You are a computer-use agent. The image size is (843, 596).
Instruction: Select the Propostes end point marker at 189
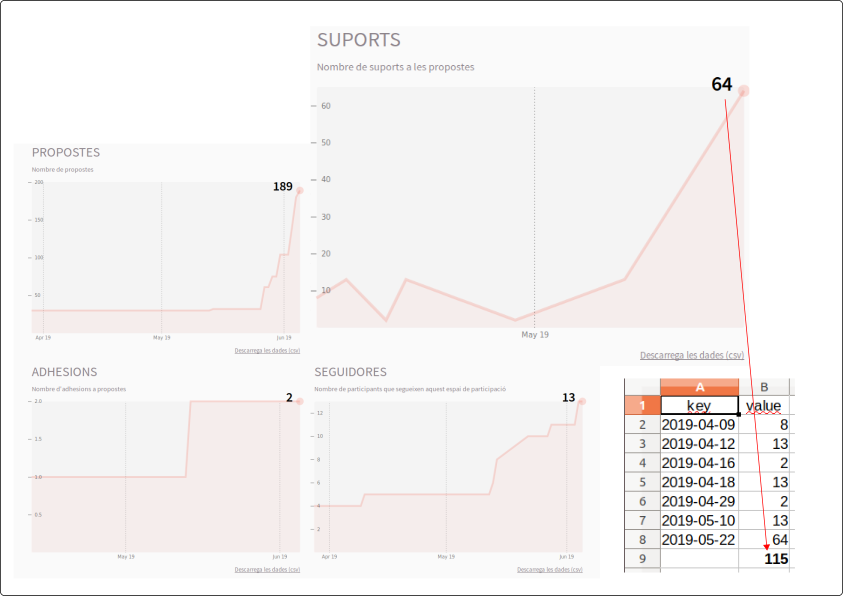[299, 190]
